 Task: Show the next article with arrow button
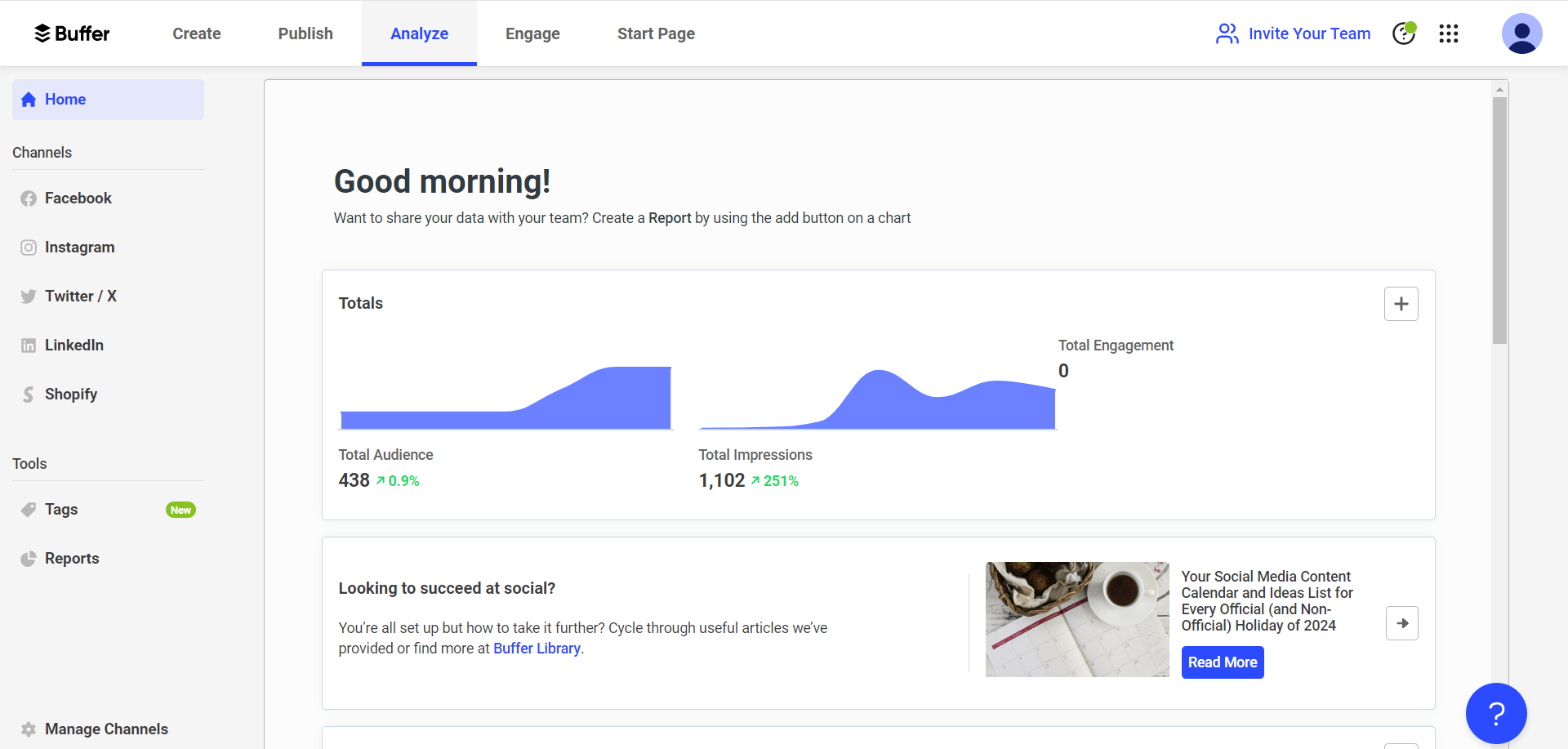pyautogui.click(x=1401, y=623)
